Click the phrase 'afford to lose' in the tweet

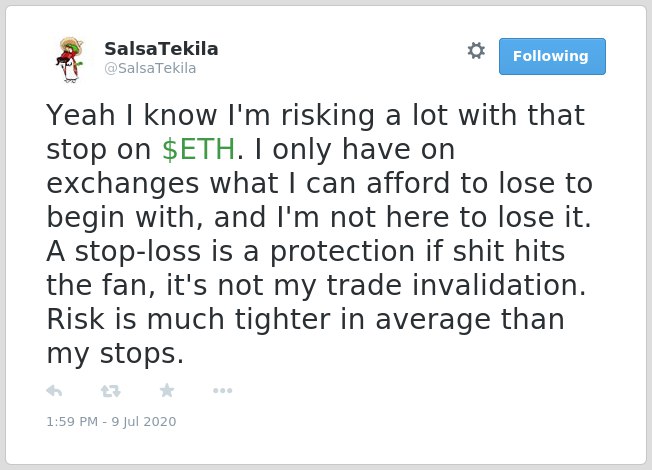pyautogui.click(x=460, y=183)
